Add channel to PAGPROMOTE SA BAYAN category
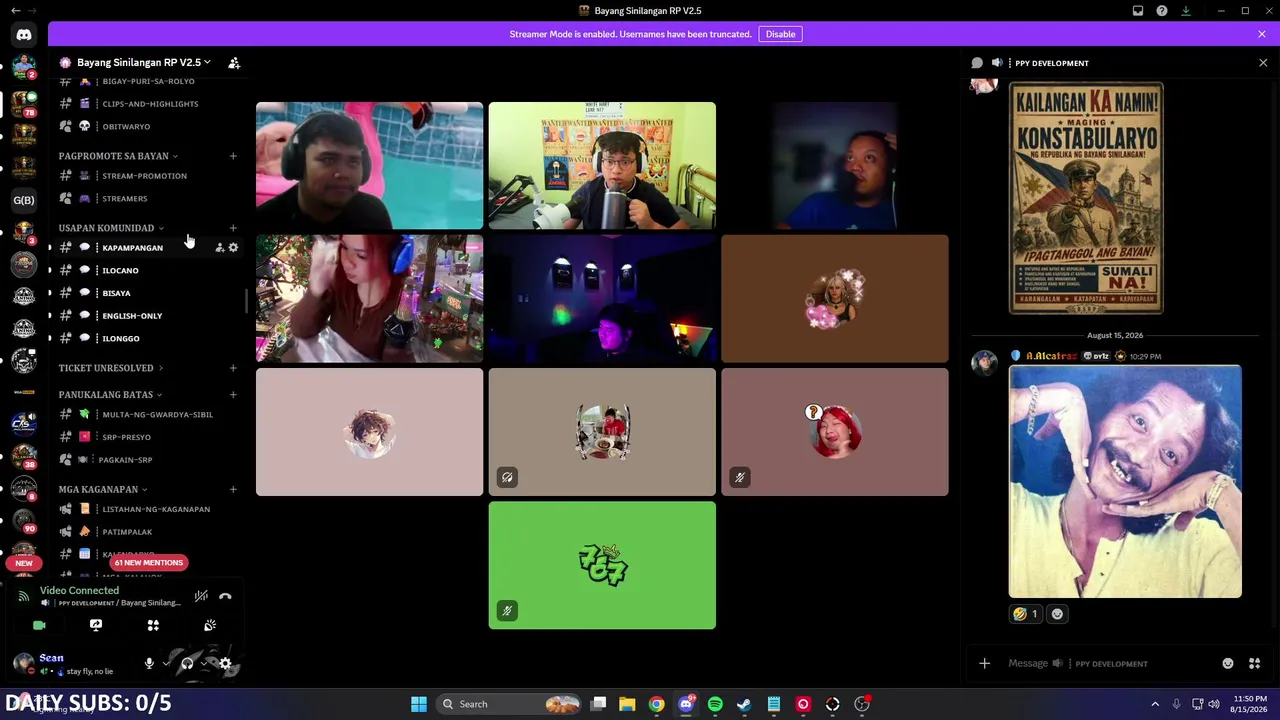This screenshot has width=1280, height=720. click(x=233, y=156)
